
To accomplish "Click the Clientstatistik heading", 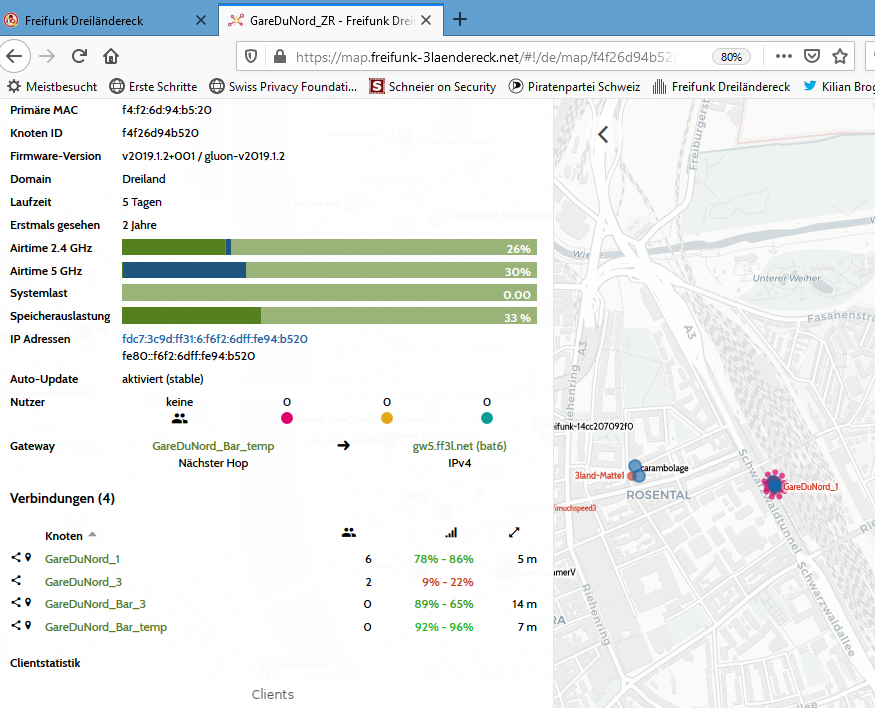I will click(x=45, y=663).
